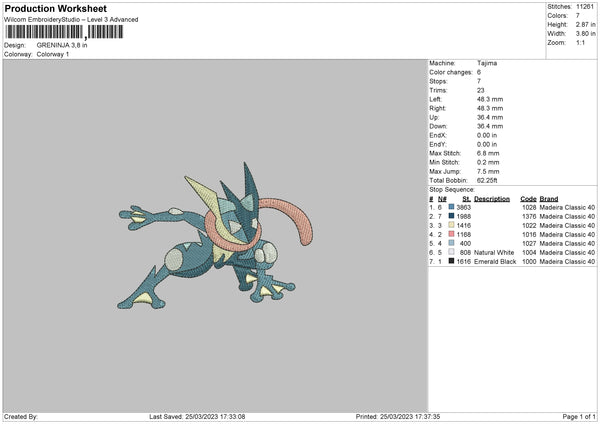600x424 pixels.
Task: Click the Max Stitch value 6.8 mm
Action: (488, 153)
